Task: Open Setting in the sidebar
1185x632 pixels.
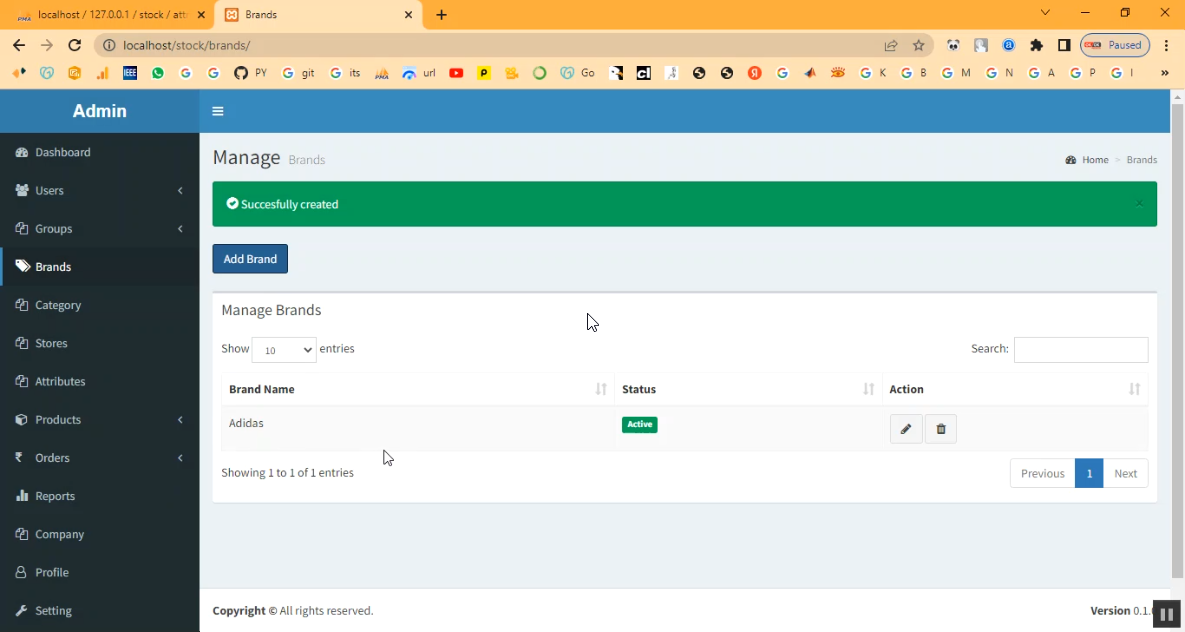Action: [x=100, y=610]
